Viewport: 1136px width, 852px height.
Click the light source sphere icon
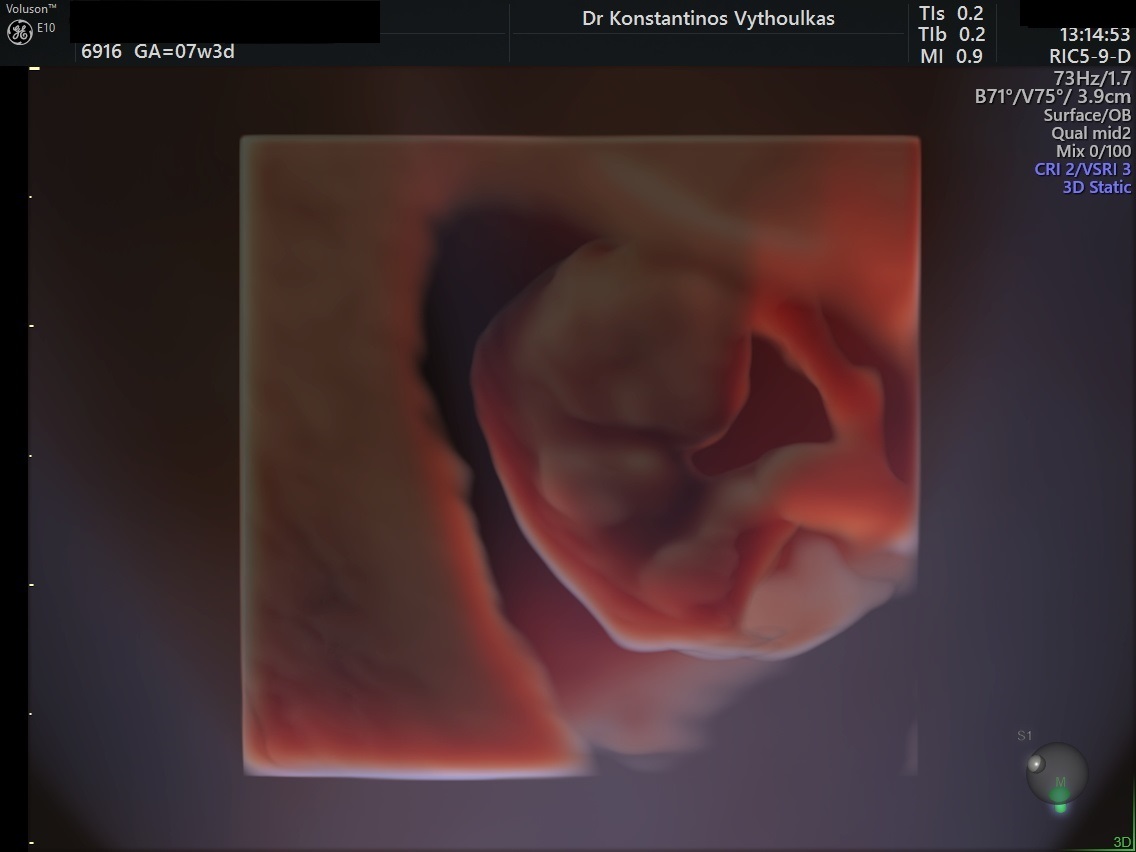[x=1056, y=772]
